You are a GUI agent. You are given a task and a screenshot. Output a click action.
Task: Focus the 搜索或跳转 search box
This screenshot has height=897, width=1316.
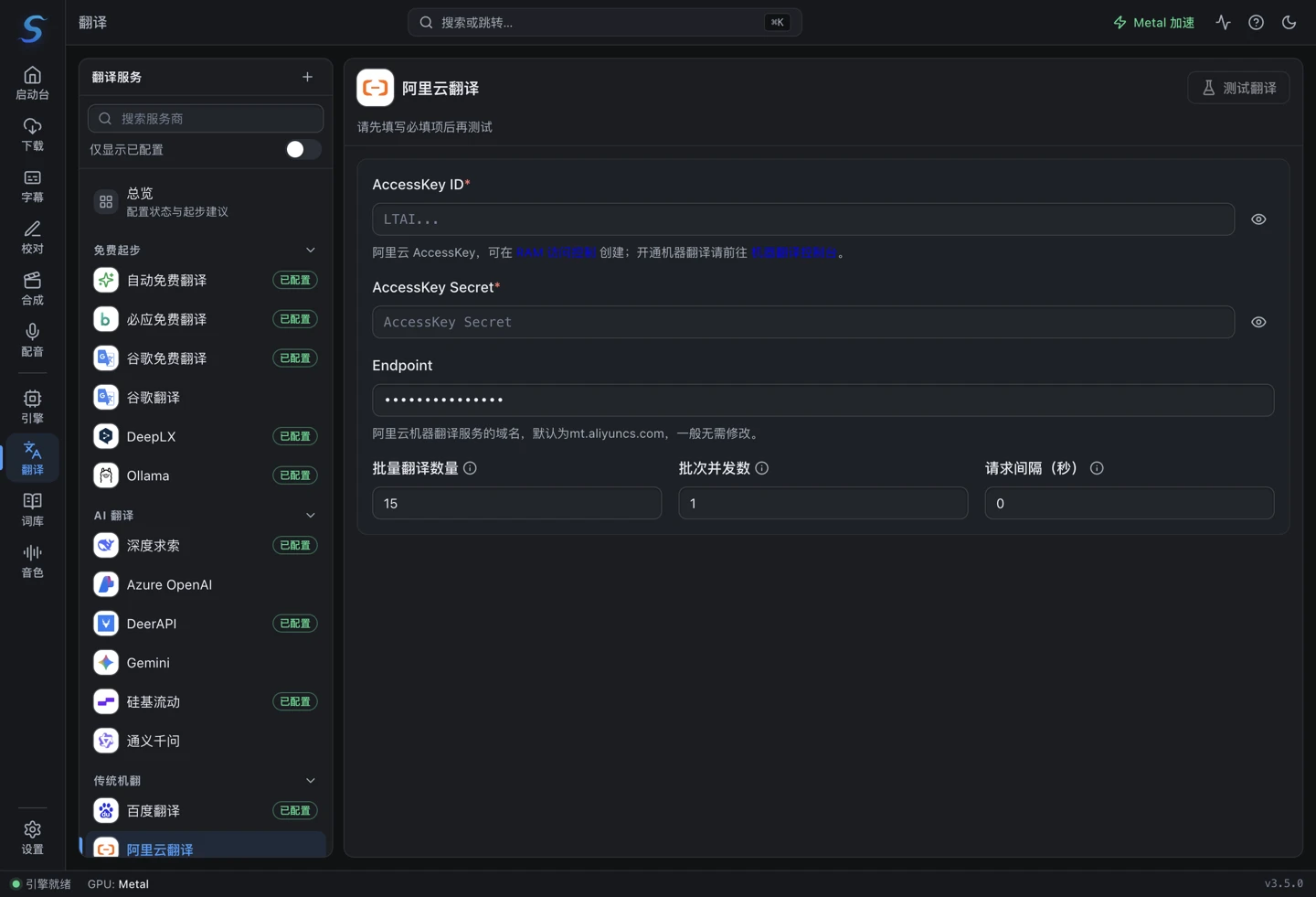(604, 22)
